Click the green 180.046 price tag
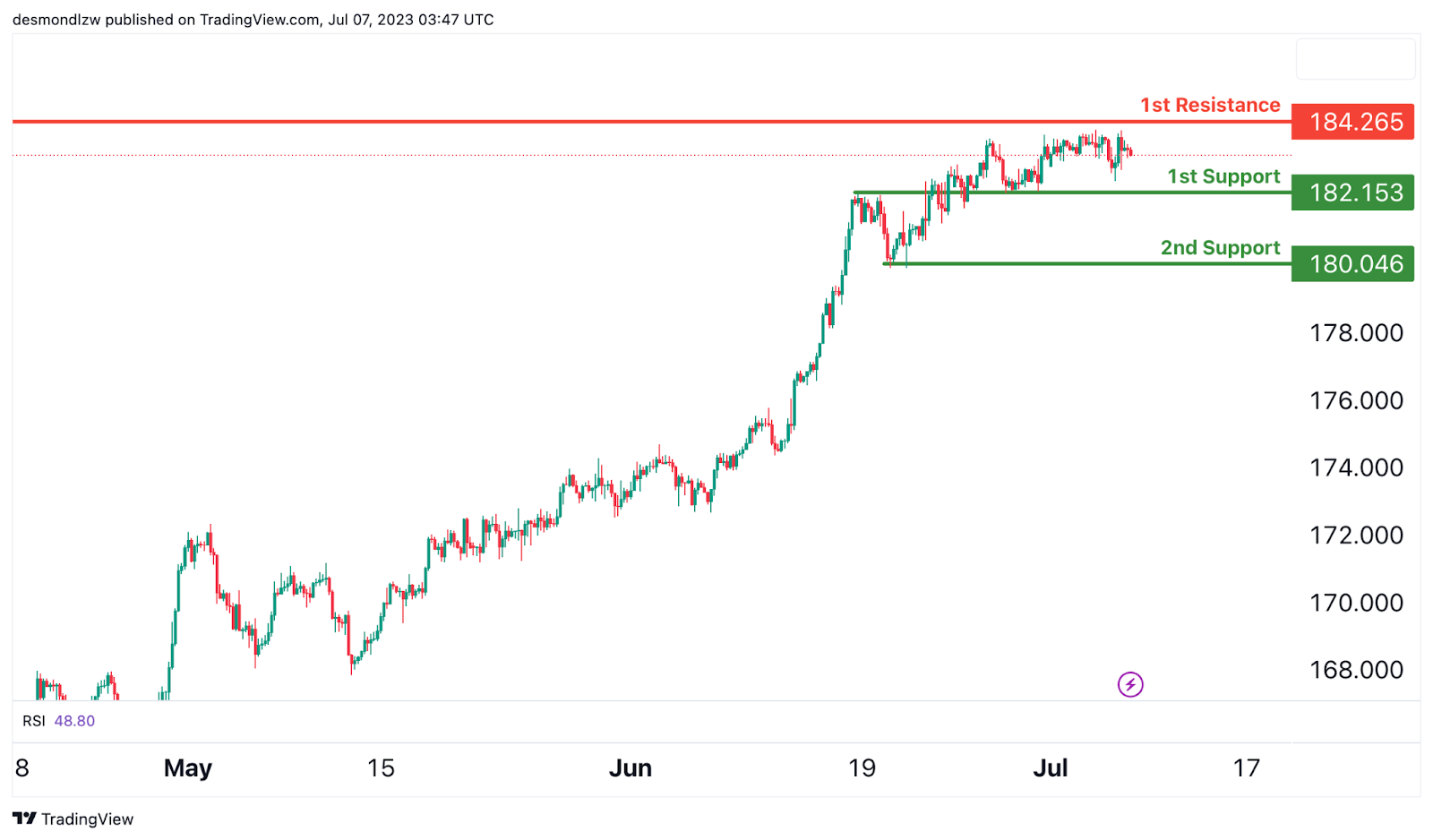This screenshot has height=840, width=1433. (1352, 264)
